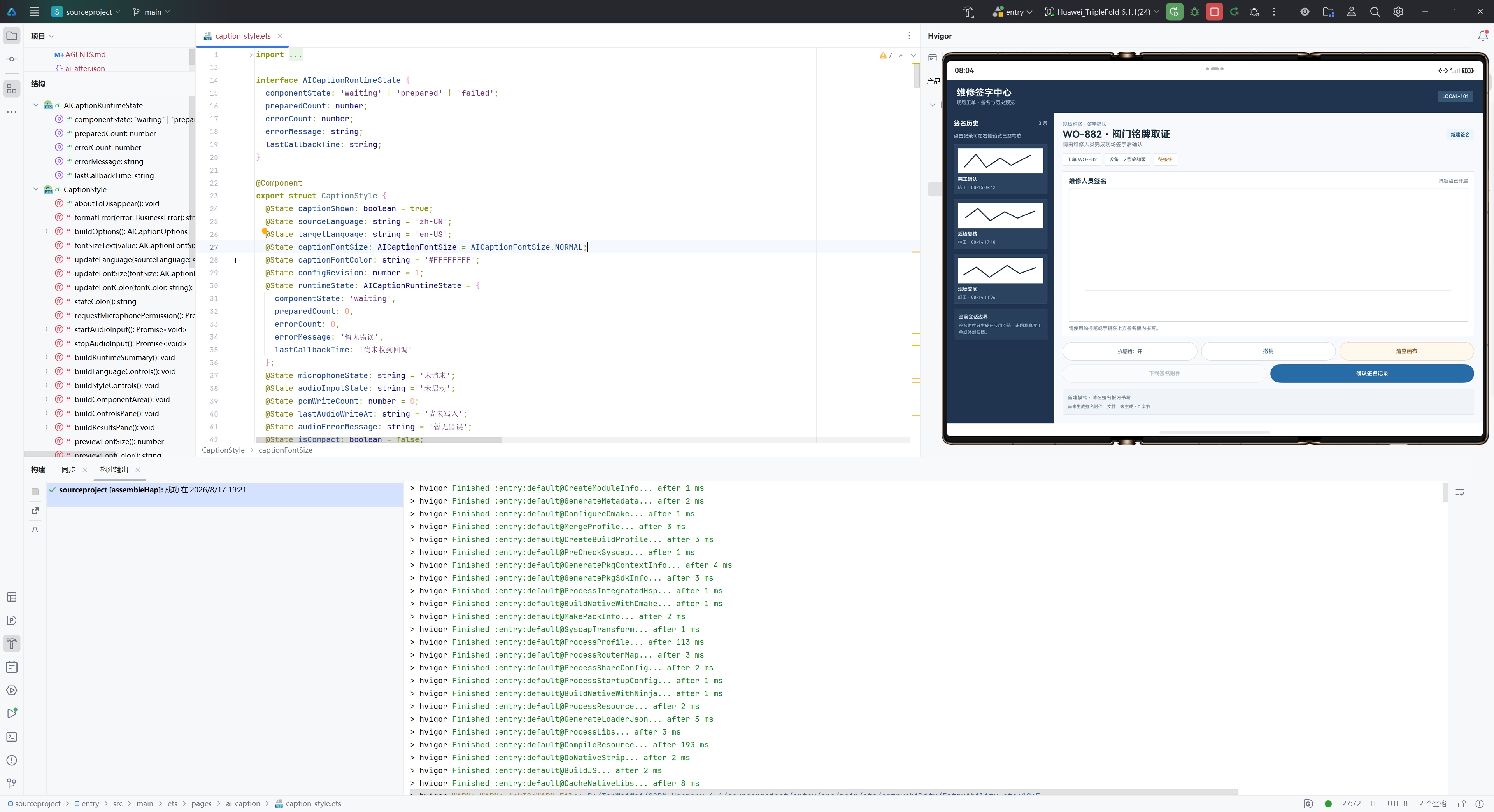Open the sourceproject project dropdown
Screen dimensions: 1494x812
[86, 12]
